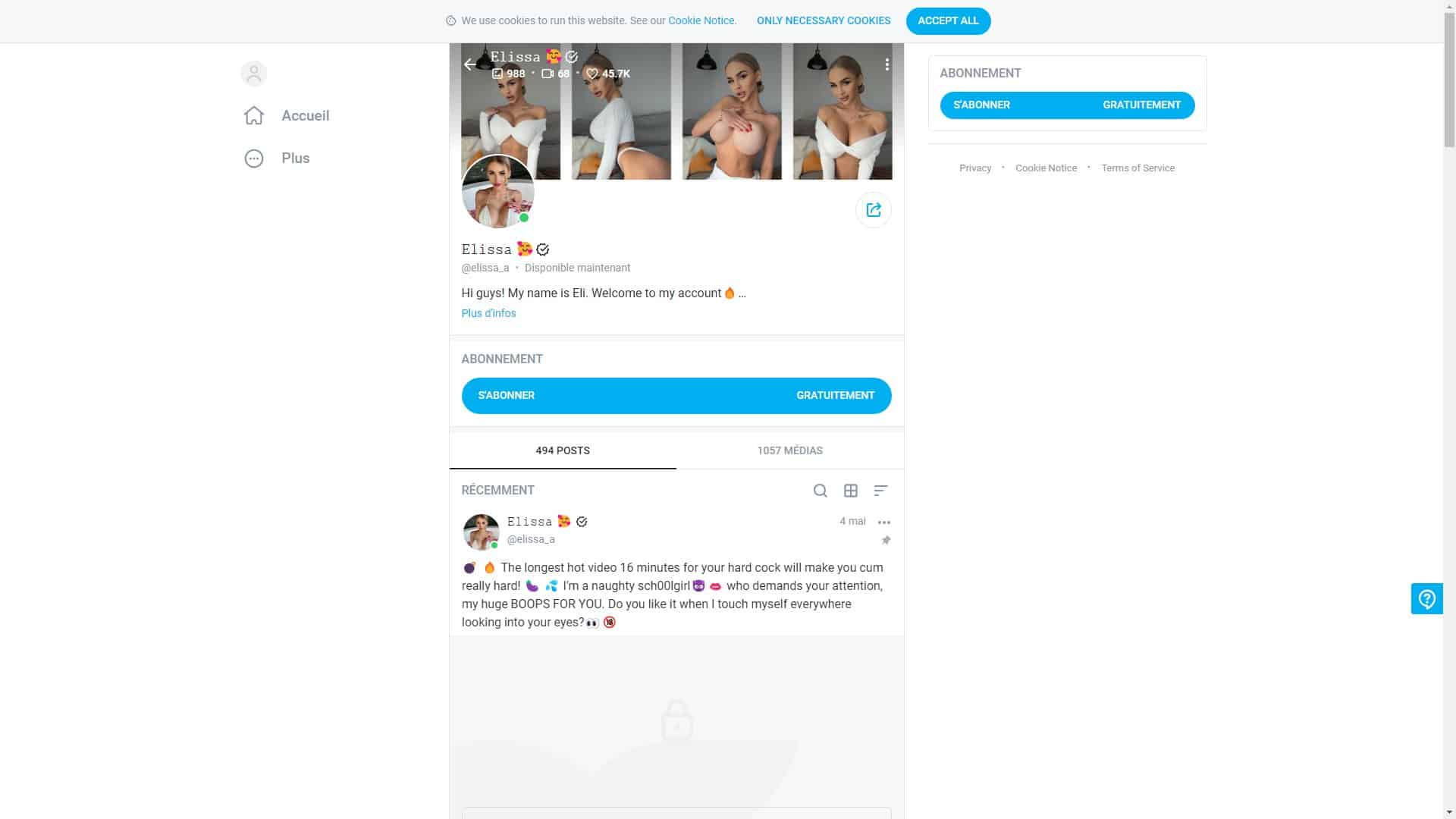Subscribe for free in the center panel
This screenshot has height=819, width=1456.
click(676, 396)
